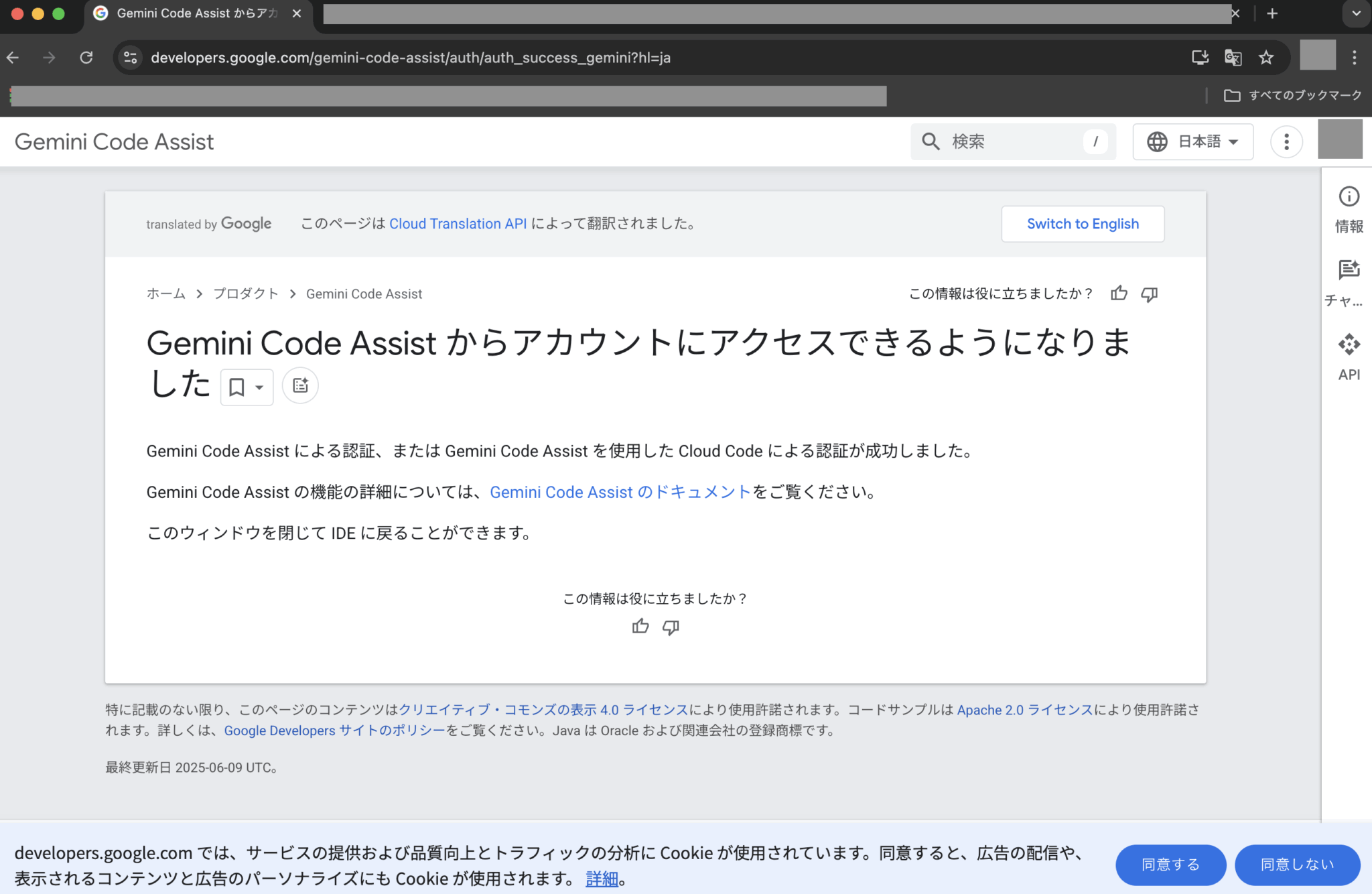Image resolution: width=1372 pixels, height=894 pixels.
Task: Accept cookies via the 同意する button
Action: pos(1170,865)
